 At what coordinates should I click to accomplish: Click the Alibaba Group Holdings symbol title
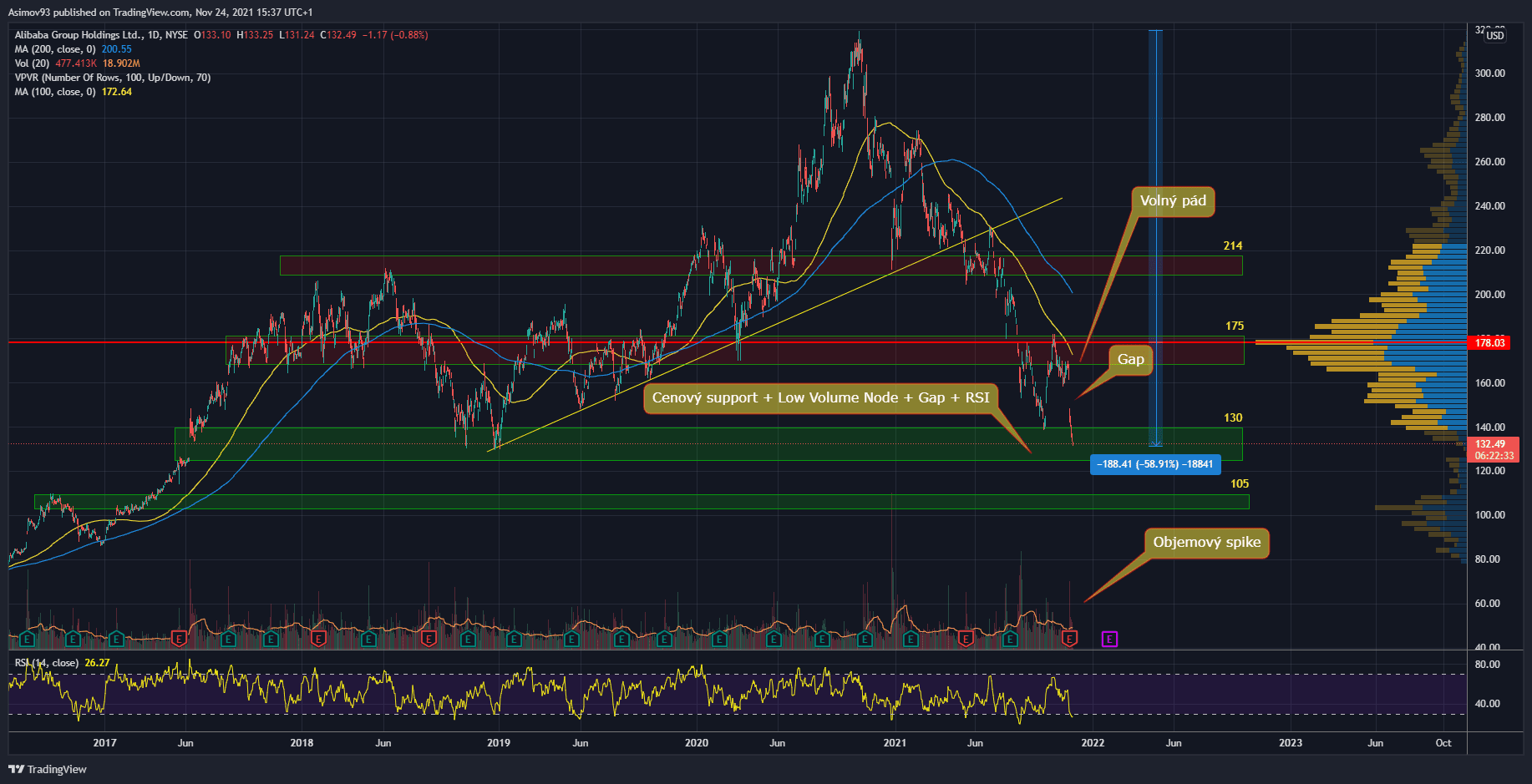100,35
